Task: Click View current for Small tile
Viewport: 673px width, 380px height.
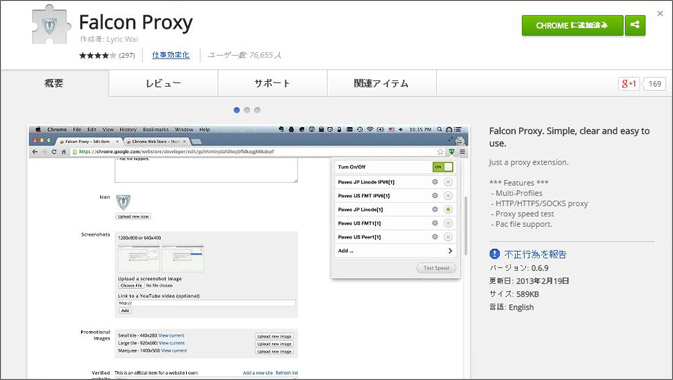Action: click(171, 335)
